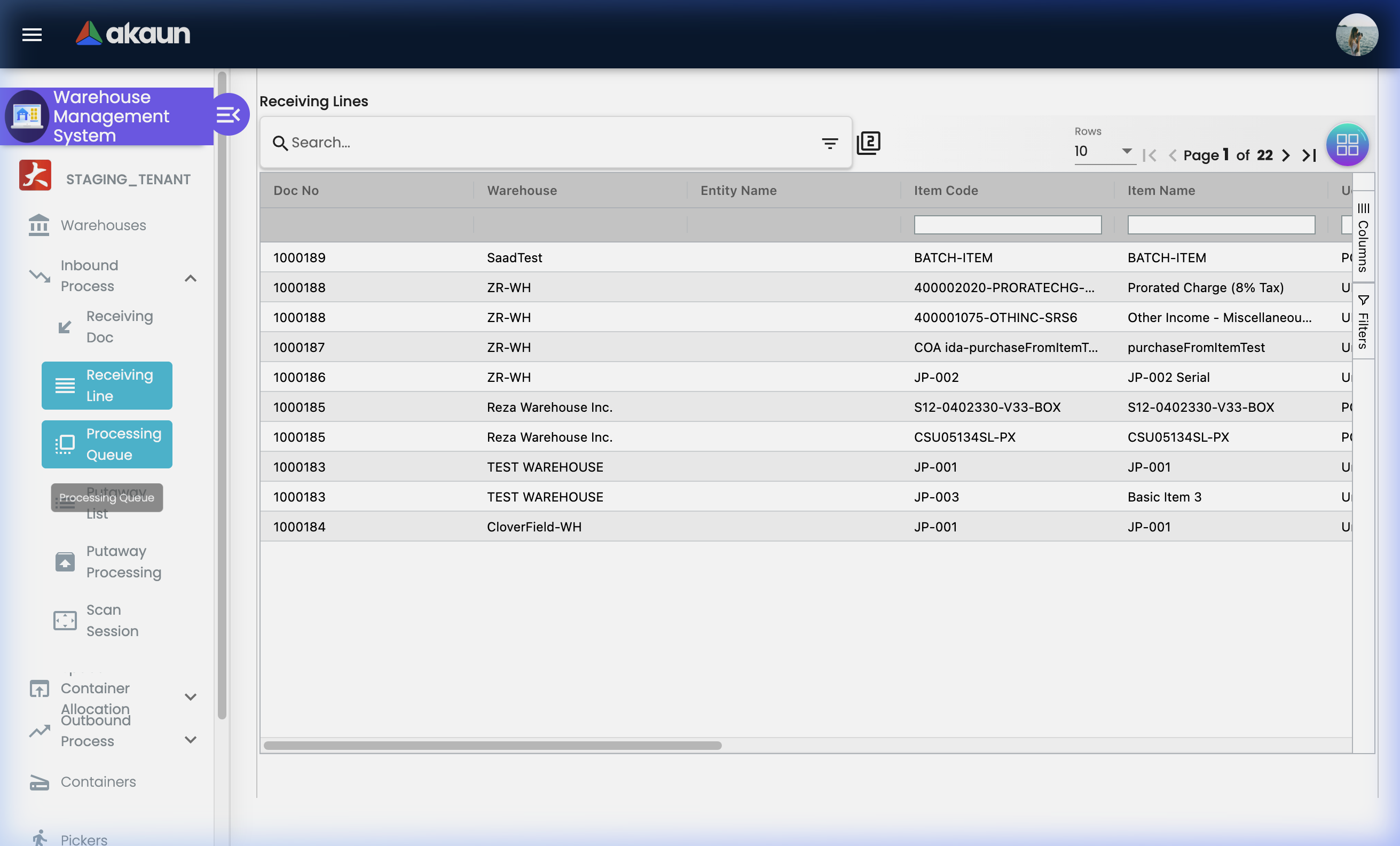Navigate to the next page of results
This screenshot has width=1400, height=846.
point(1286,155)
